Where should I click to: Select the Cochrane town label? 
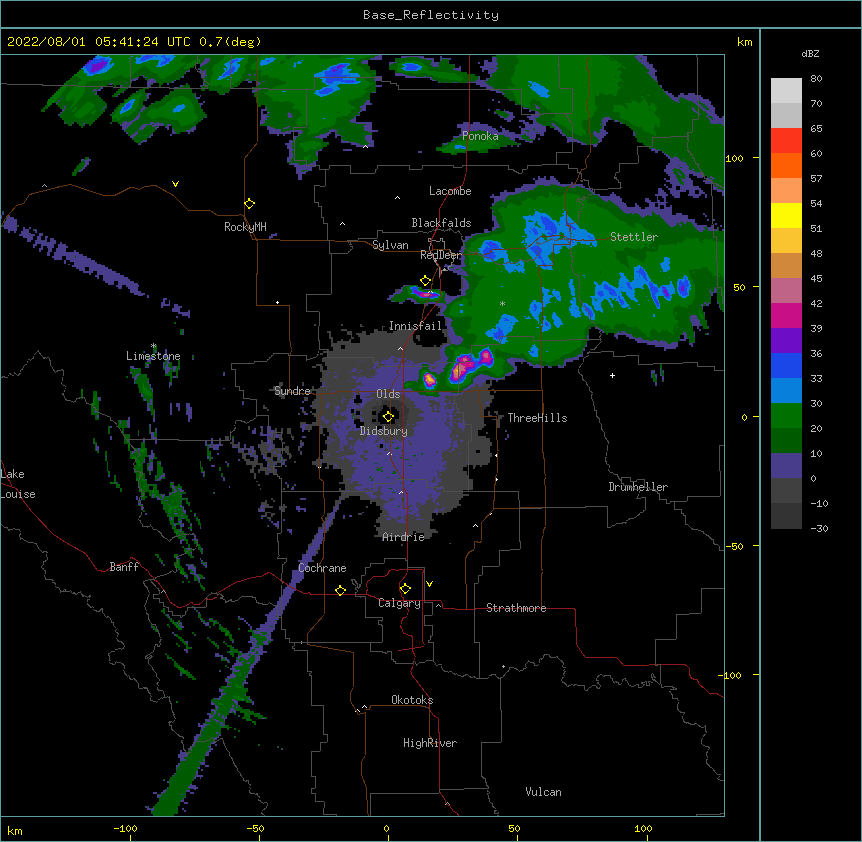tap(322, 568)
